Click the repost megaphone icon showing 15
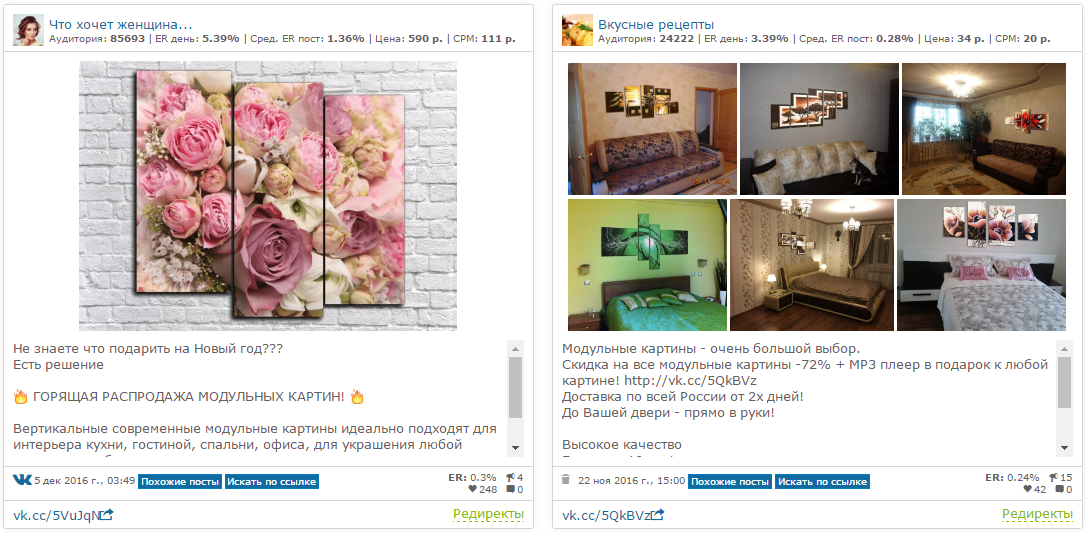 pyautogui.click(x=1053, y=477)
